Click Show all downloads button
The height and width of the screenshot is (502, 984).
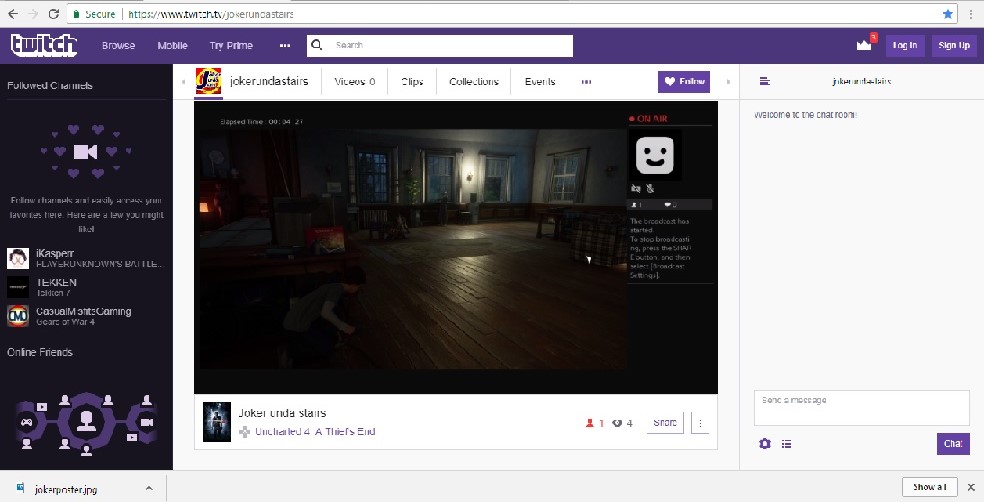tap(929, 487)
